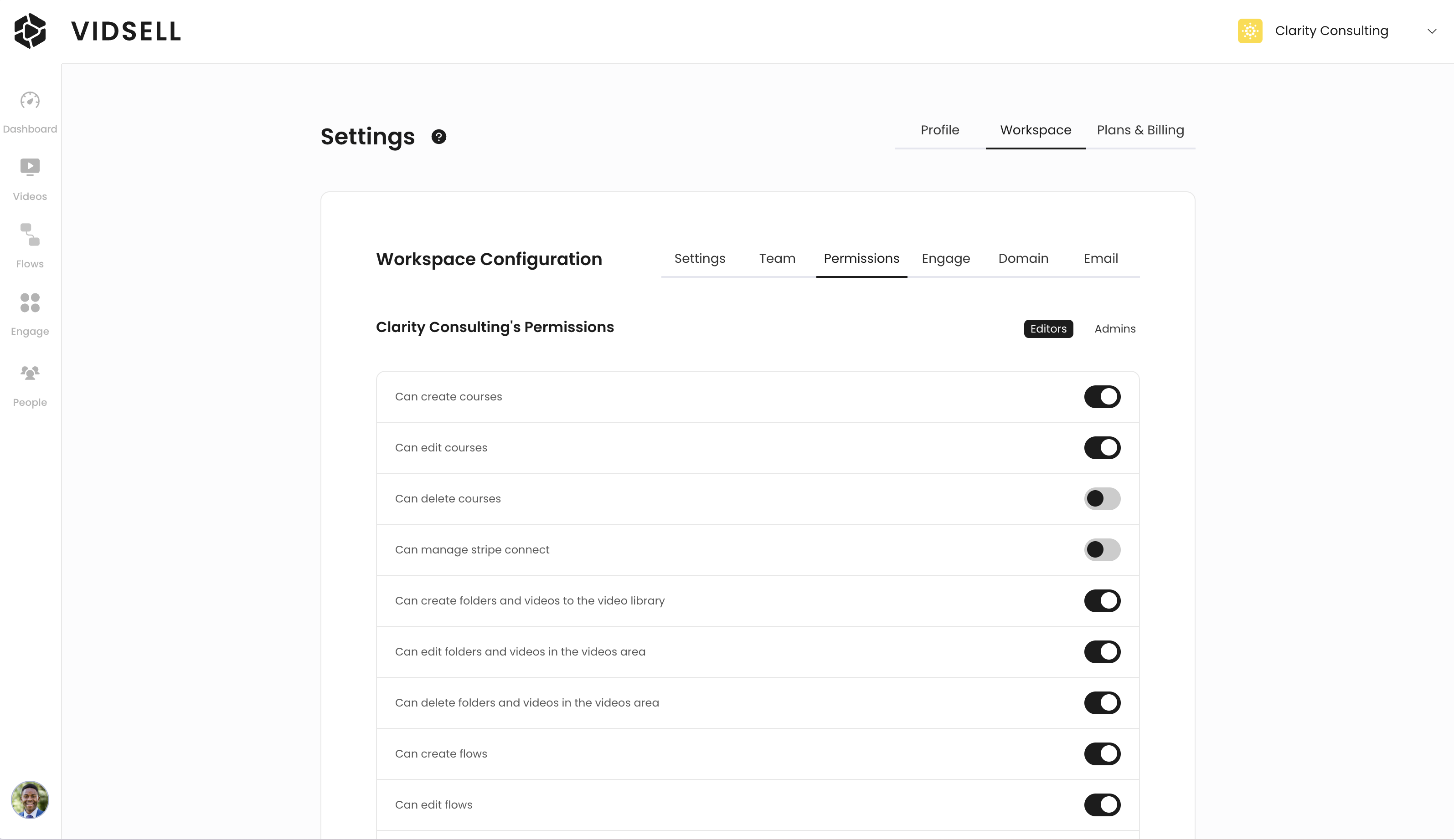
Task: Select the Editors permissions button
Action: [1048, 328]
